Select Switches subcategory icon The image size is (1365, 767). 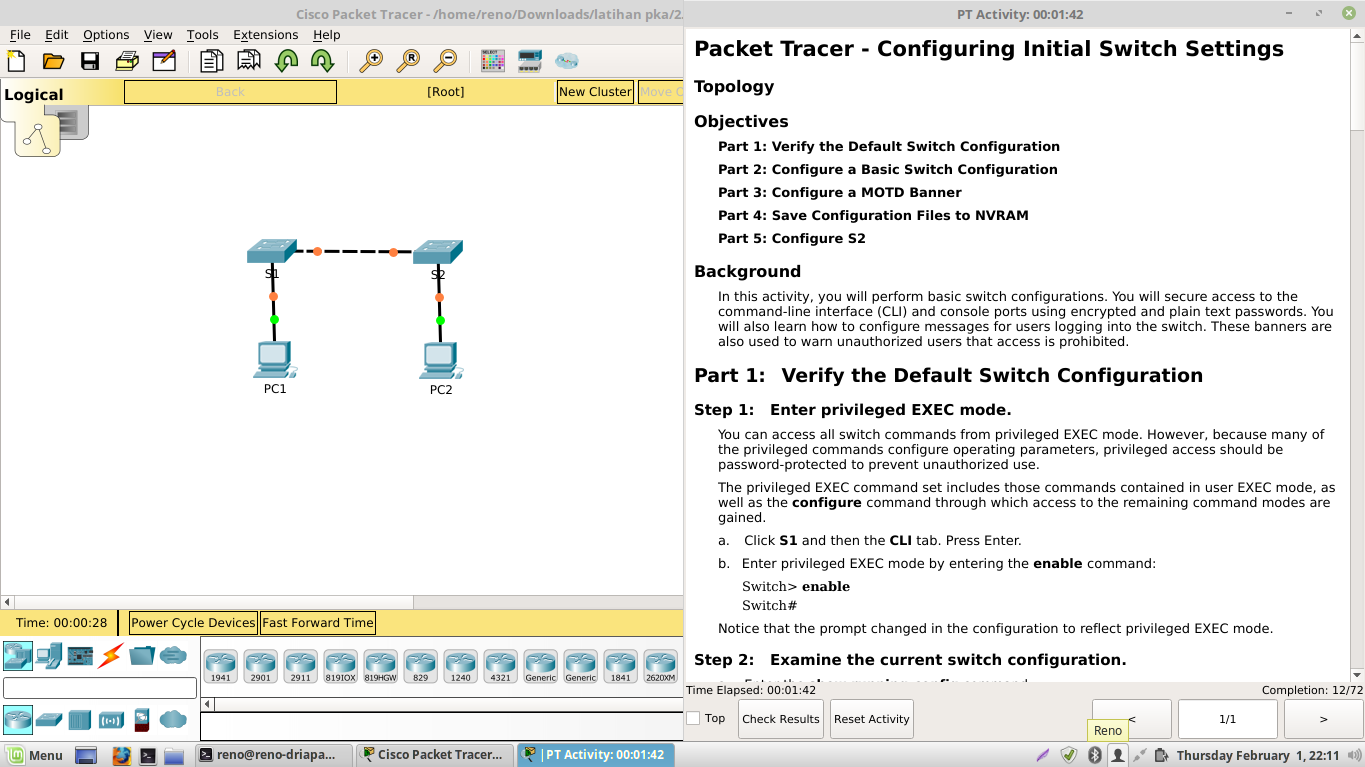pos(49,720)
